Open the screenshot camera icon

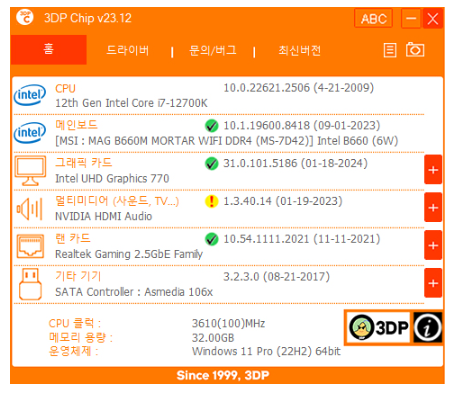415,50
